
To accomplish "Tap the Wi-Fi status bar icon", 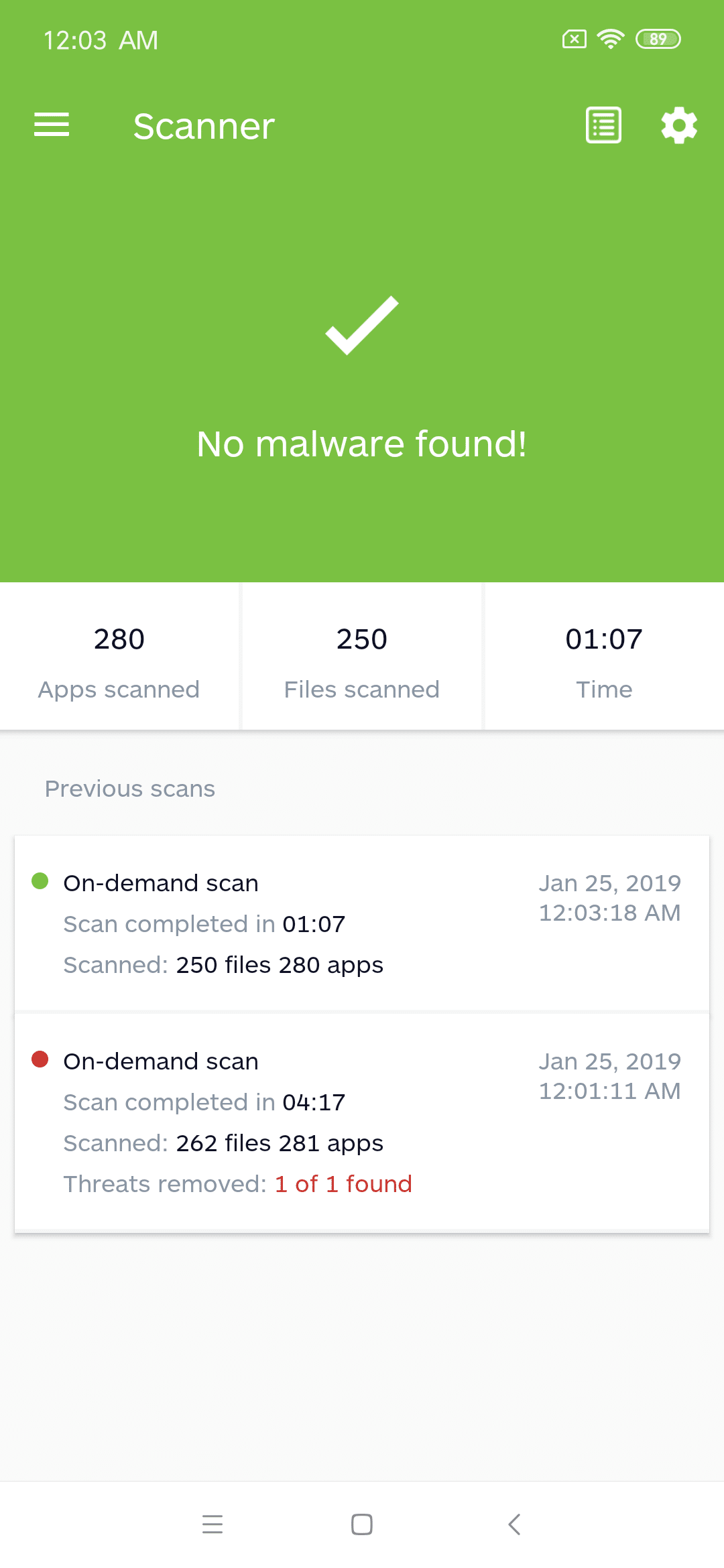I will pyautogui.click(x=611, y=39).
